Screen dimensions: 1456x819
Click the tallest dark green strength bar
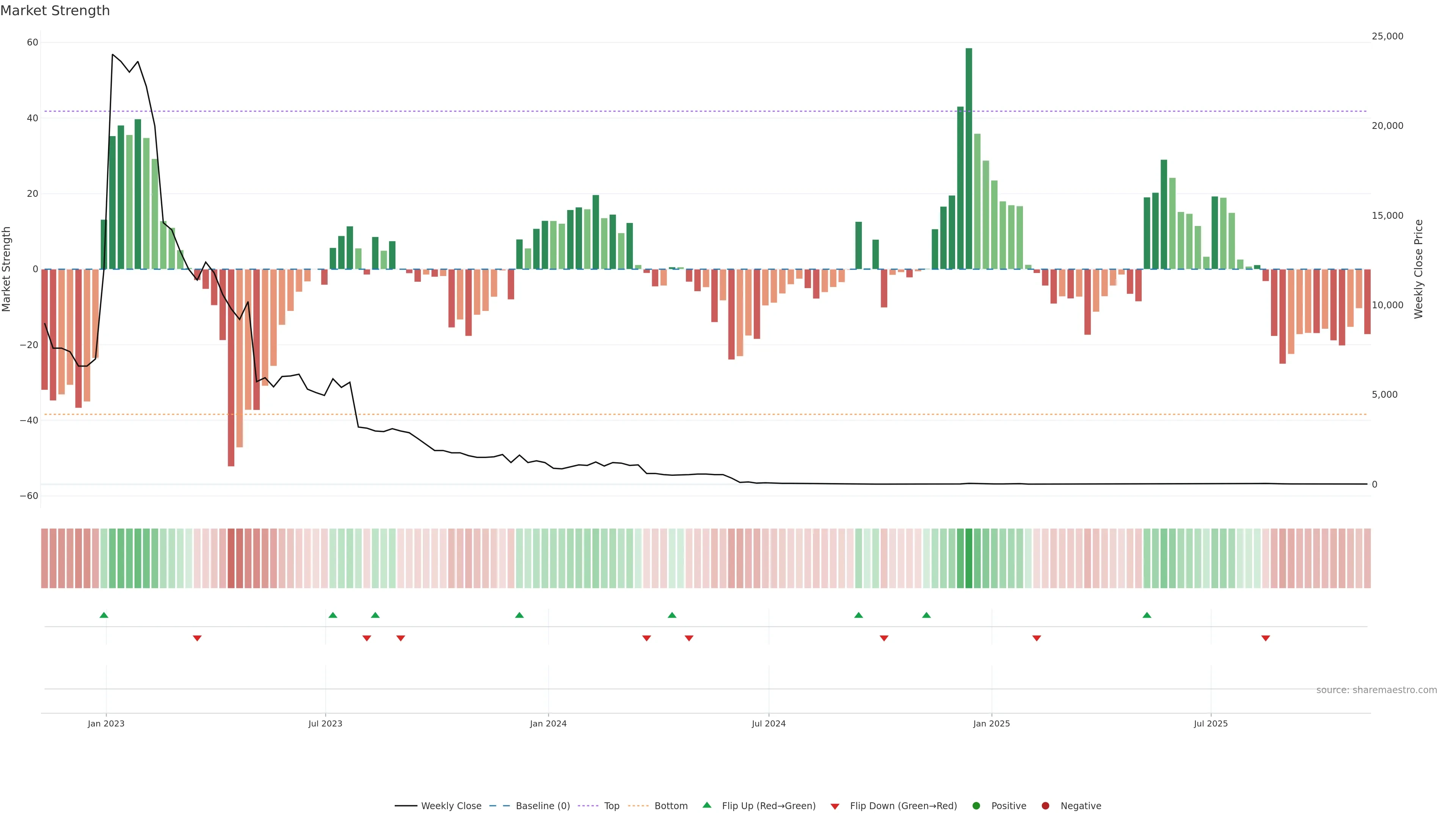point(969,158)
